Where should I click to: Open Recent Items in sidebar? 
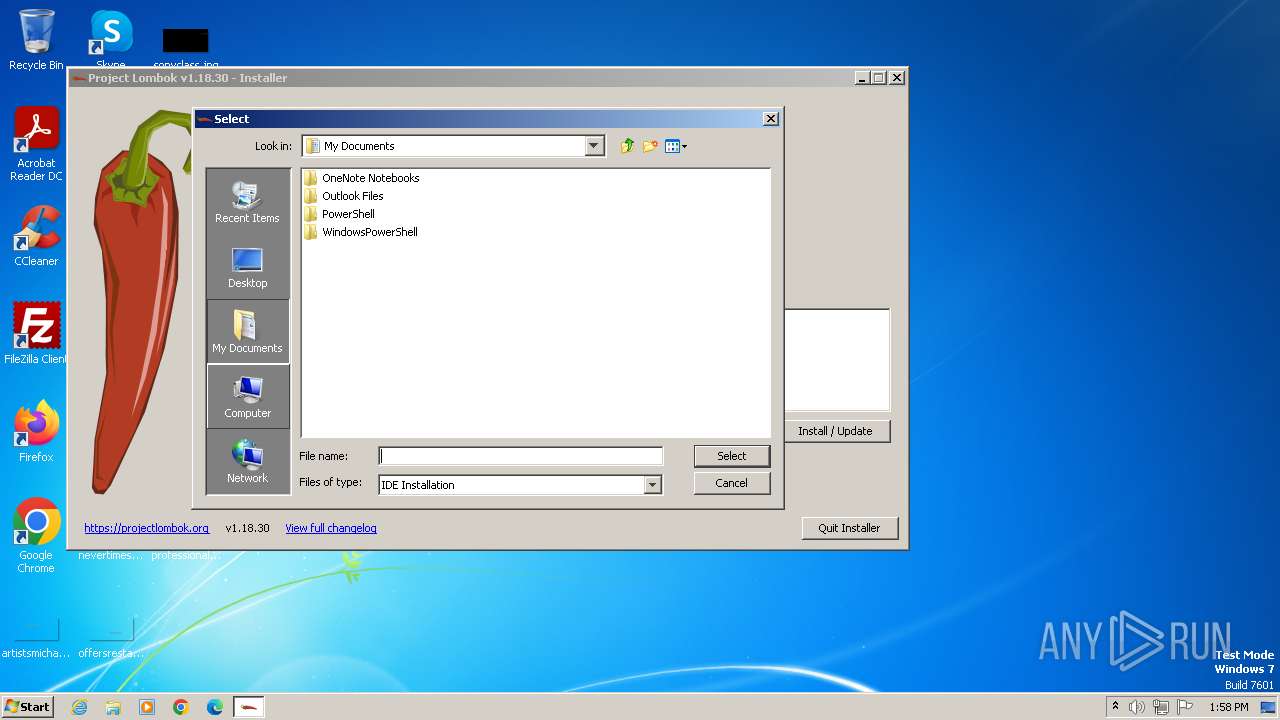click(x=247, y=202)
